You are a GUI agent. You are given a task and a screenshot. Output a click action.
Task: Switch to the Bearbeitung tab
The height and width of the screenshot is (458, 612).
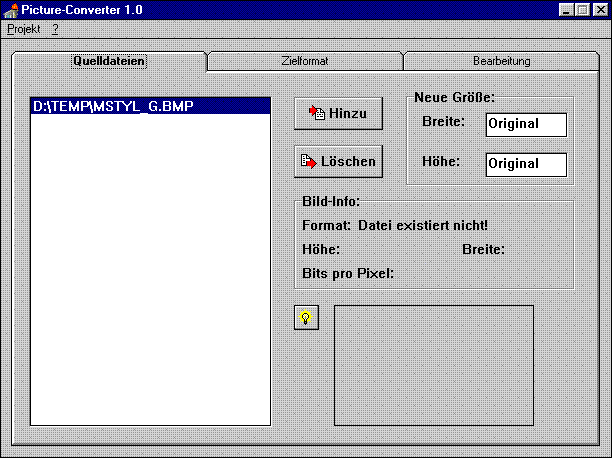click(501, 61)
